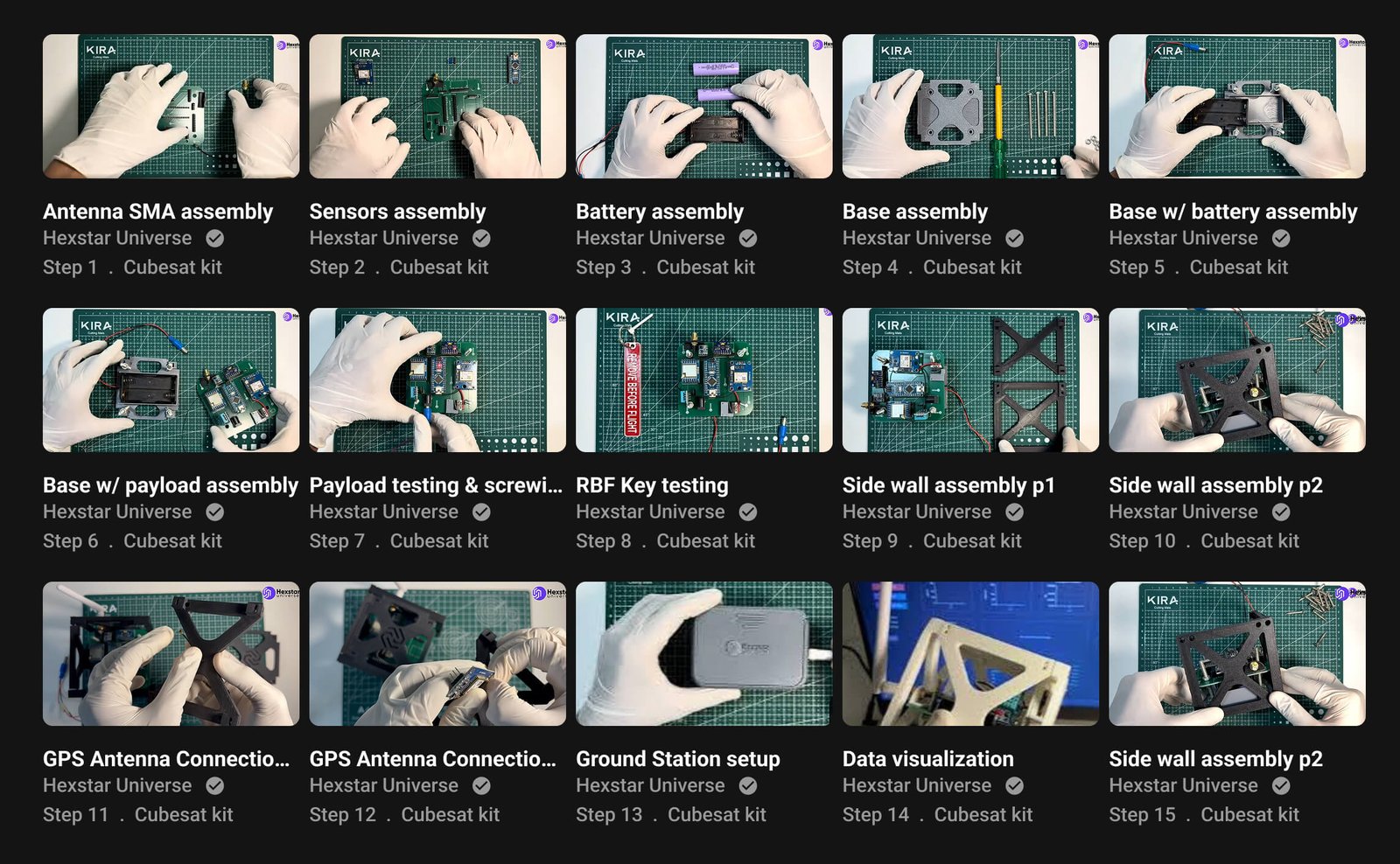Click the verified badge under Side wall assembly p1
The image size is (1400, 864).
(x=1014, y=512)
